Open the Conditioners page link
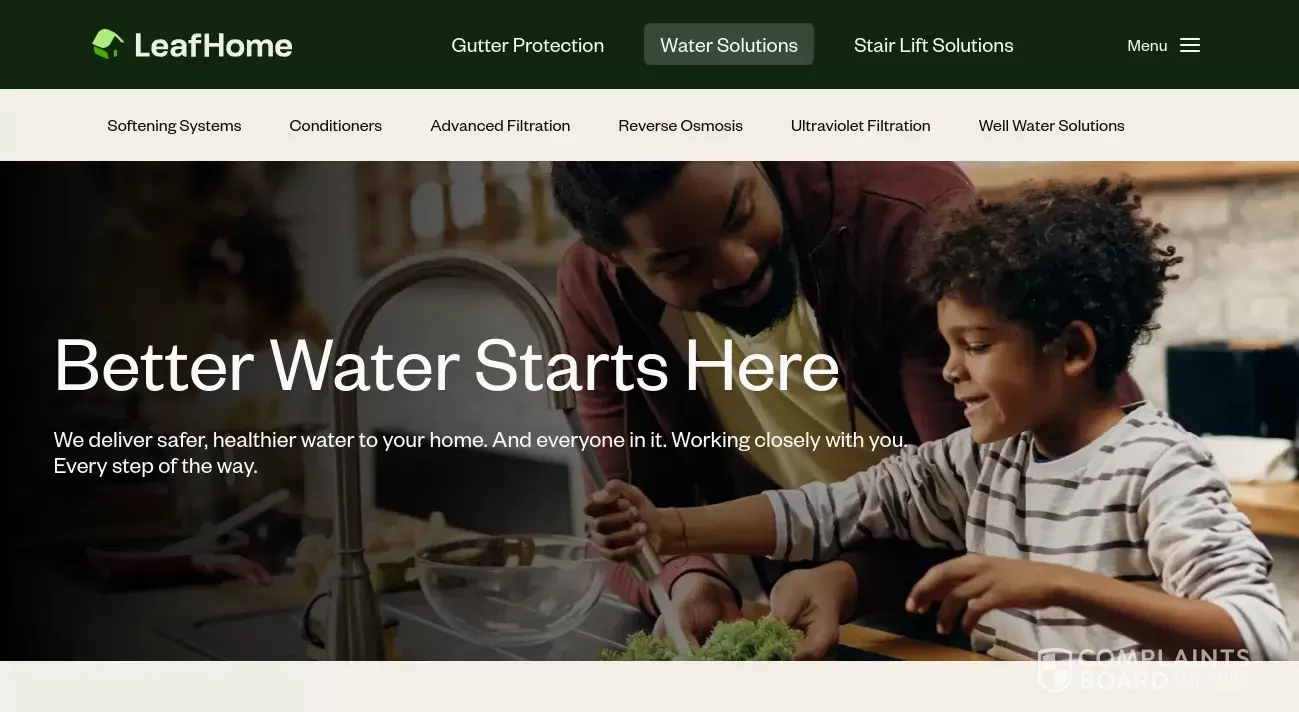The height and width of the screenshot is (712, 1299). 336,125
